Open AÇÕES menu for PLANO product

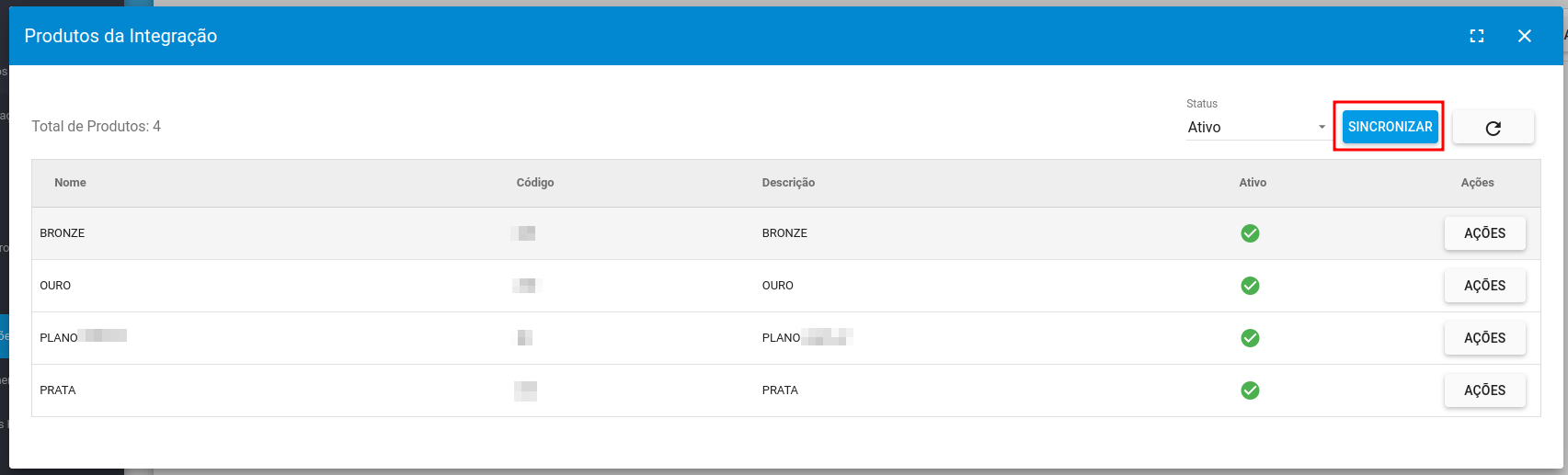tap(1484, 338)
